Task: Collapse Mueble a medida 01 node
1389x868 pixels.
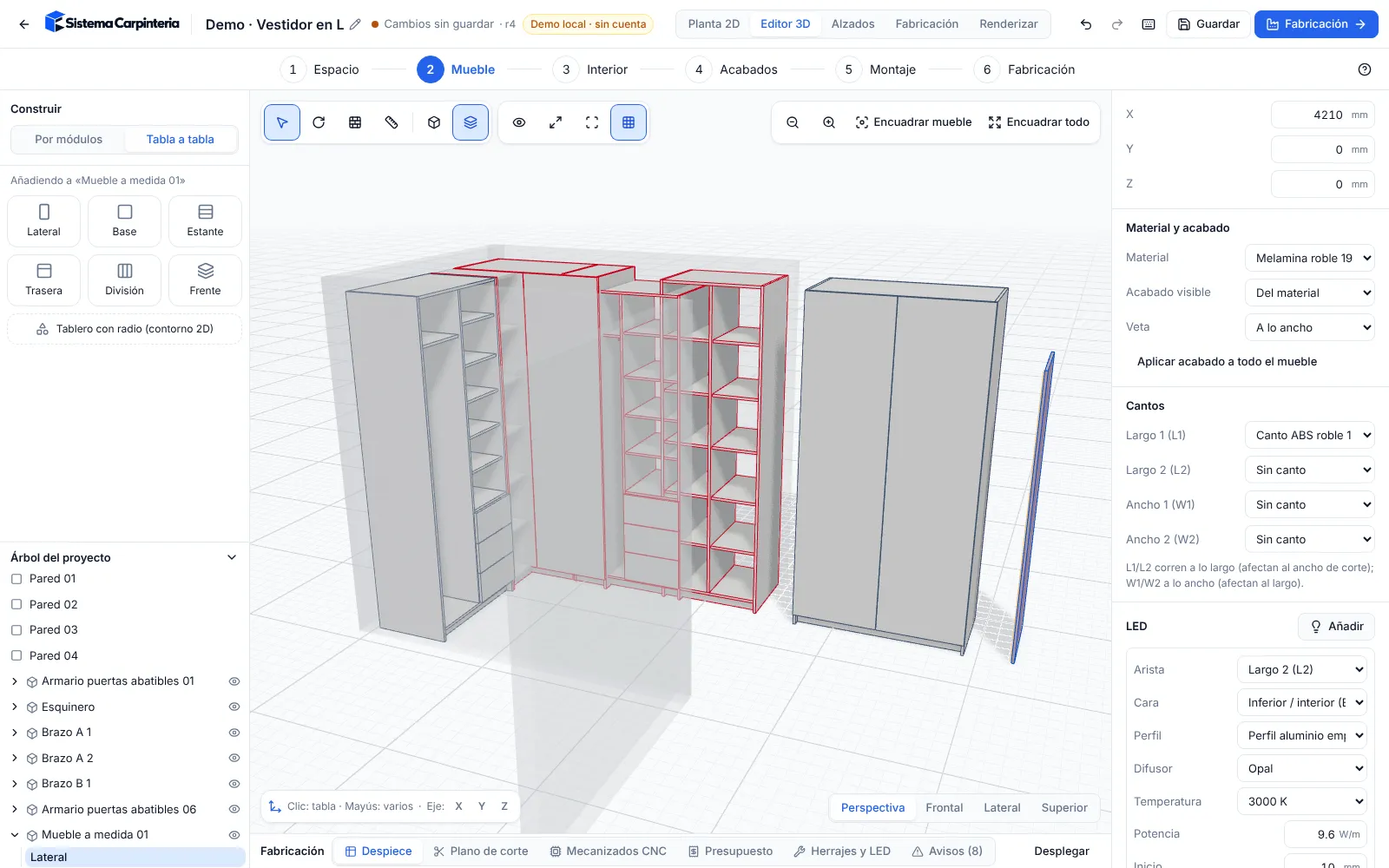Action: click(x=15, y=835)
